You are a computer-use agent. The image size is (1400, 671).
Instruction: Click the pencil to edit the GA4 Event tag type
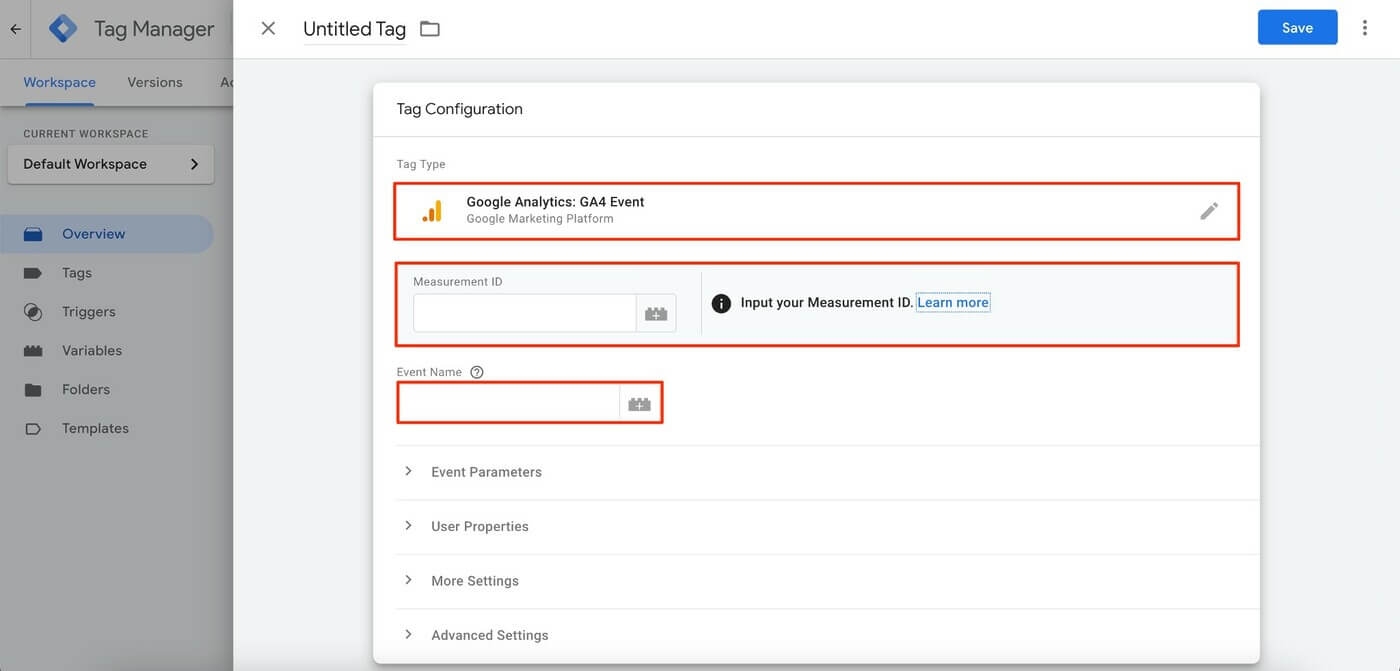1209,210
